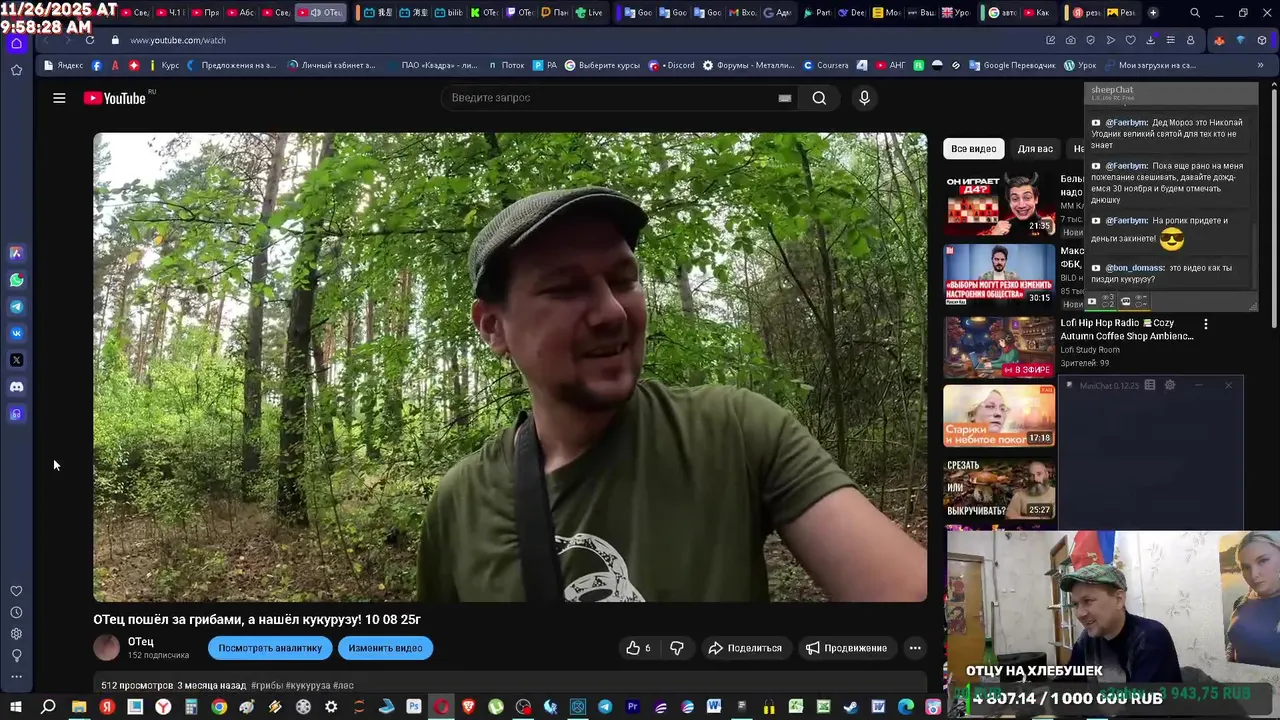Open Продвижение promotion button
Image resolution: width=1280 pixels, height=720 pixels.
(x=846, y=648)
